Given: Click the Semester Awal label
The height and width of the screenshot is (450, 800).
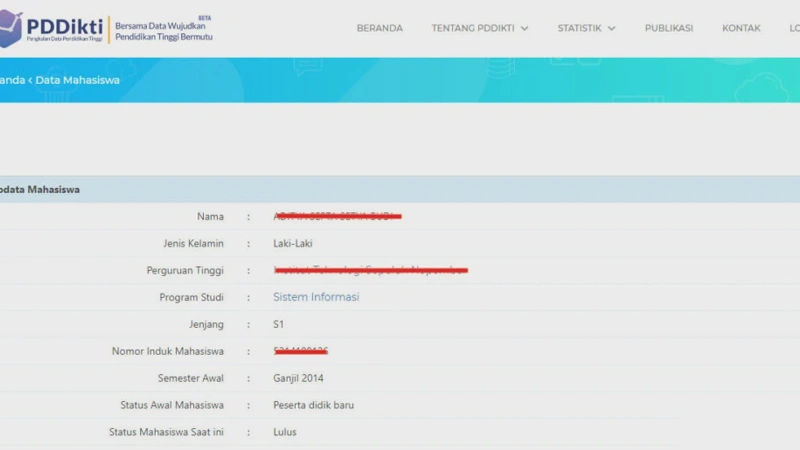Looking at the screenshot, I should click(x=191, y=378).
